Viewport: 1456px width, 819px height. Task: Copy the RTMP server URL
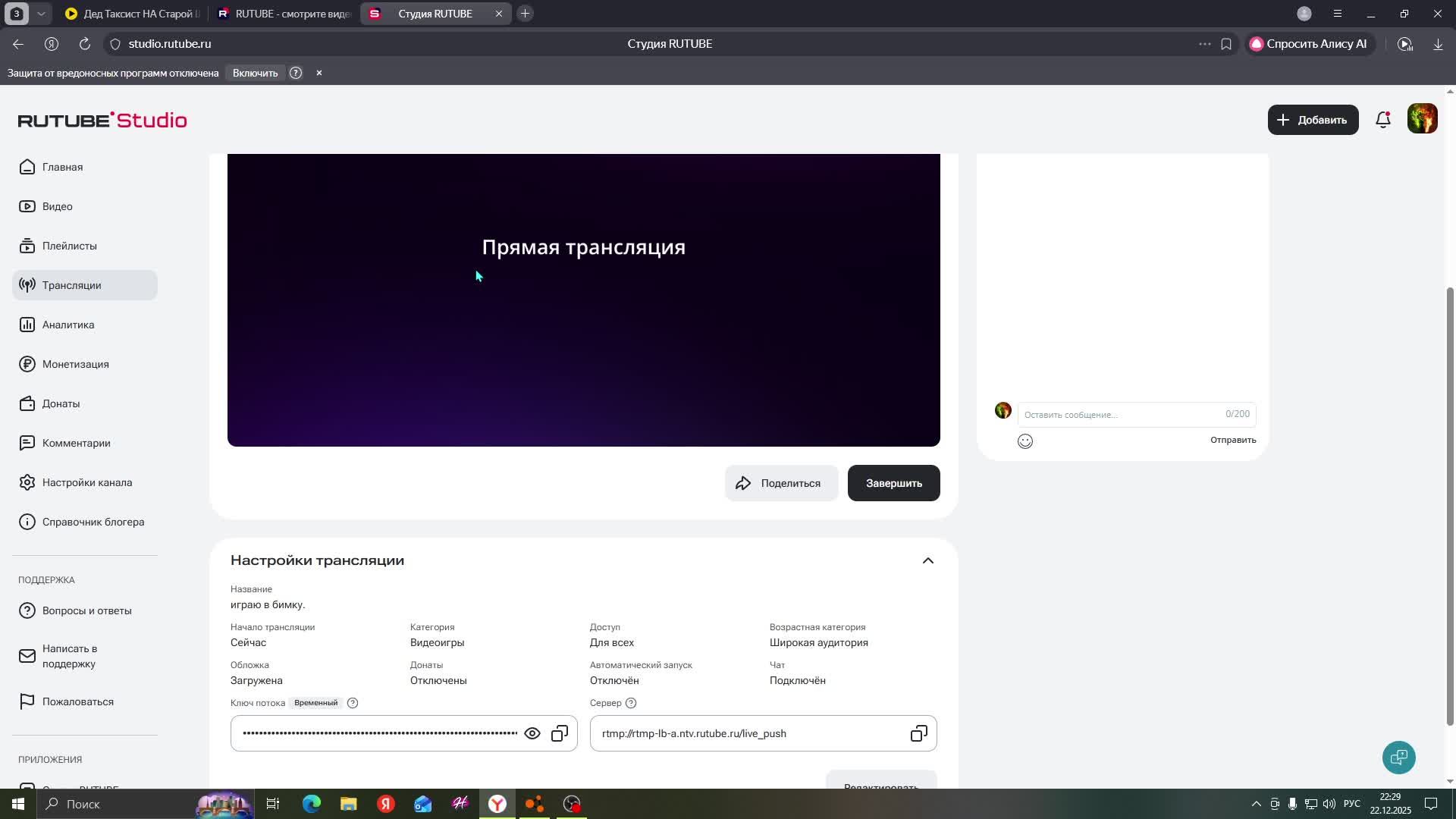[x=918, y=733]
